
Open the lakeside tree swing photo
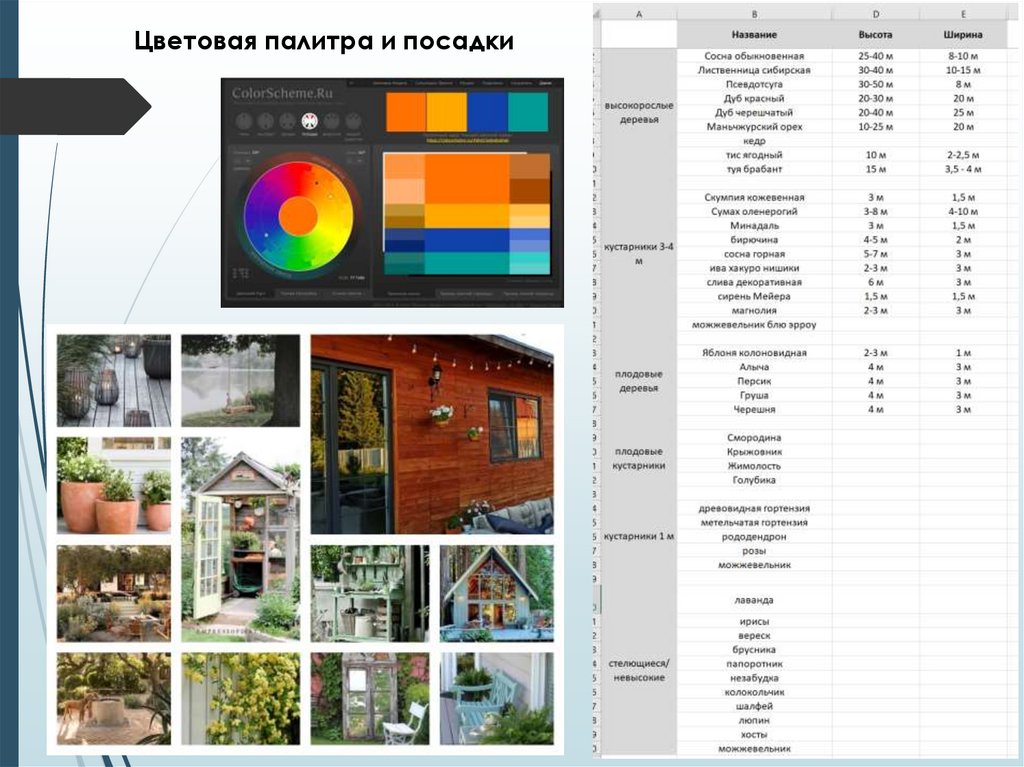tap(240, 381)
